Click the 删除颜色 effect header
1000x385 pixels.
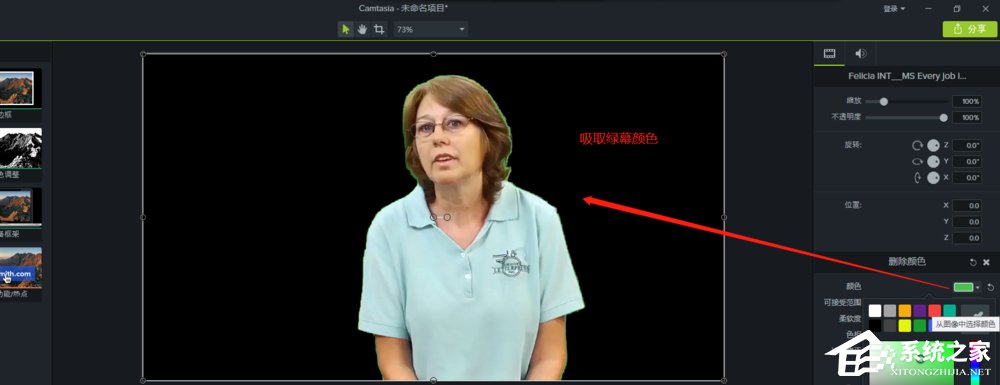click(907, 262)
